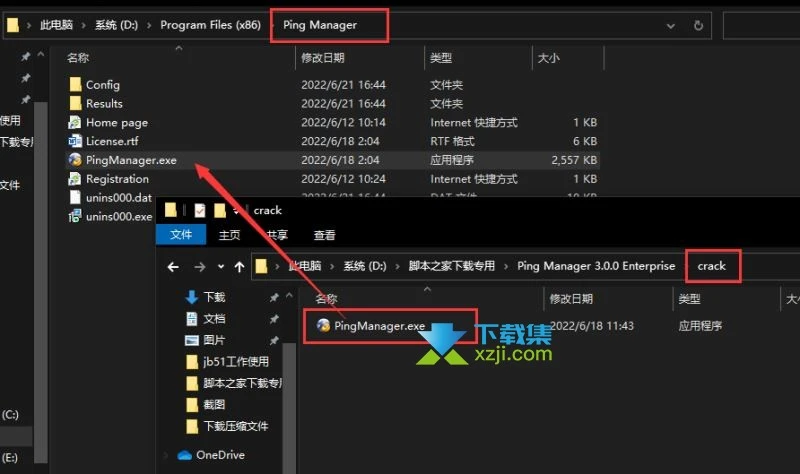Image resolution: width=800 pixels, height=474 pixels.
Task: Expand the OneDrive tree node
Action: point(166,455)
